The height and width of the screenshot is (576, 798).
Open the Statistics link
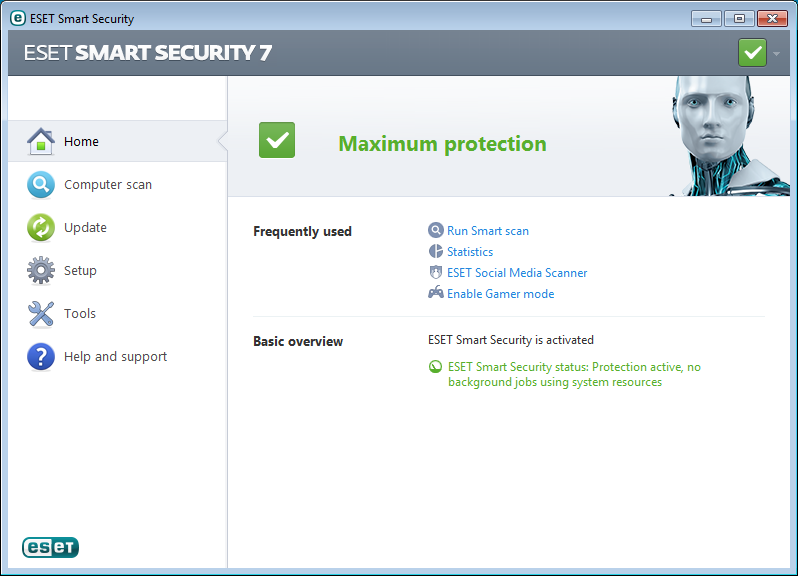[470, 252]
